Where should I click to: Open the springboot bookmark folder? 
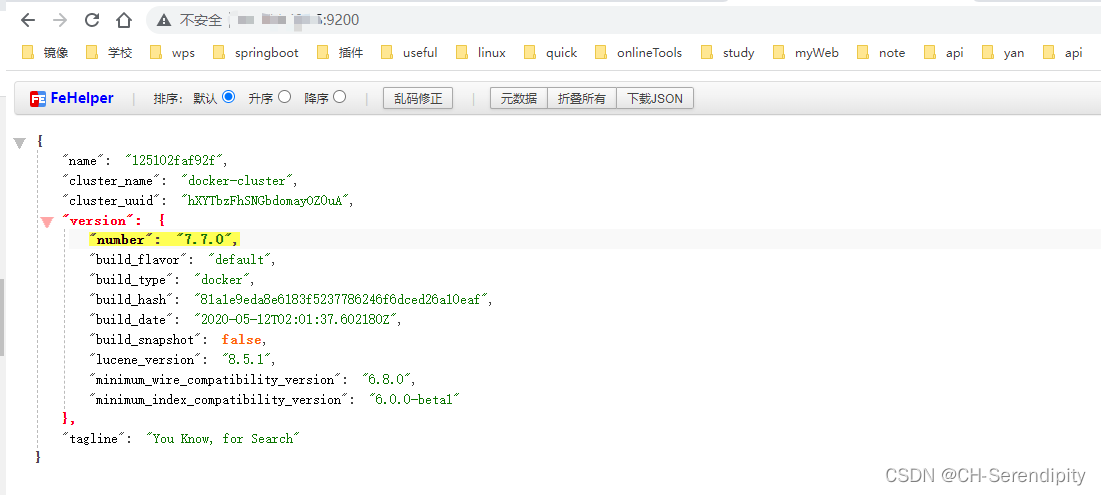coord(255,53)
